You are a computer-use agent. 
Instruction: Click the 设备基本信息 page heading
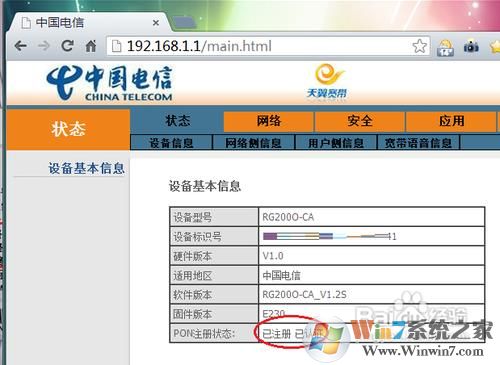click(x=205, y=186)
